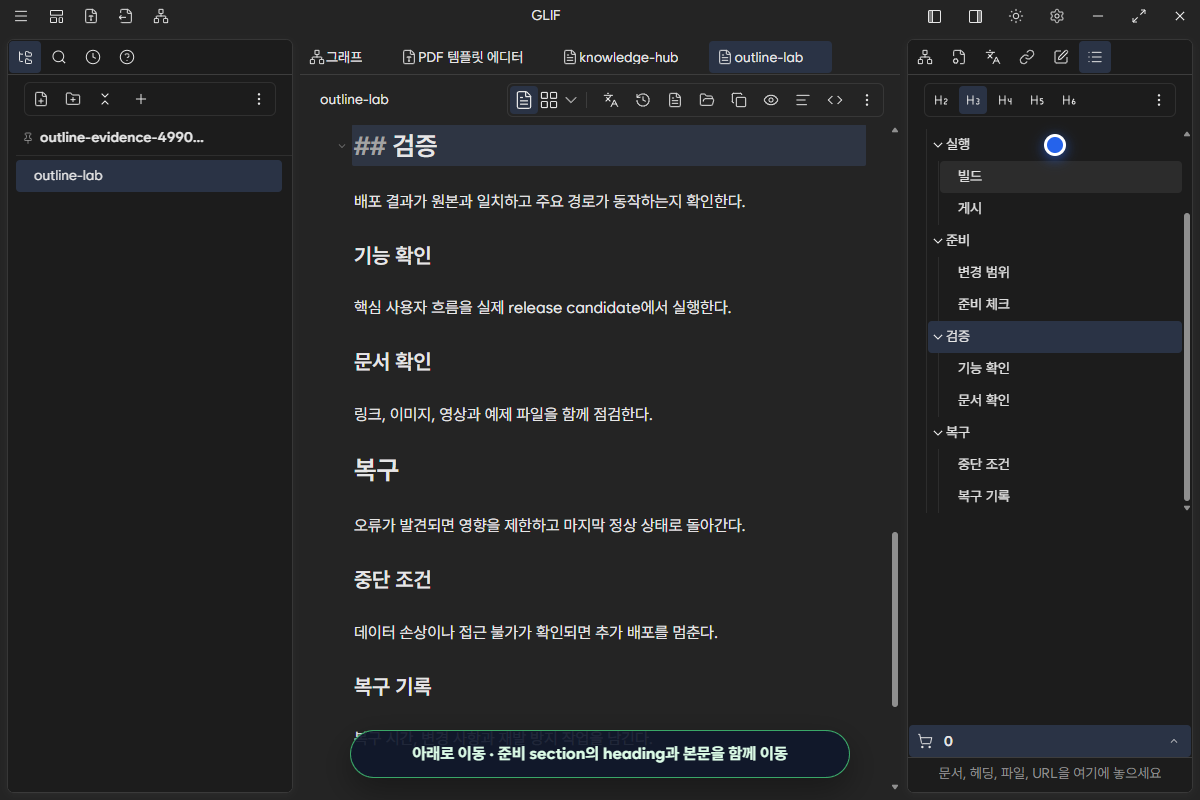Click text alignment icon in editor toolbar
Screen dimensions: 1200x800
802,100
